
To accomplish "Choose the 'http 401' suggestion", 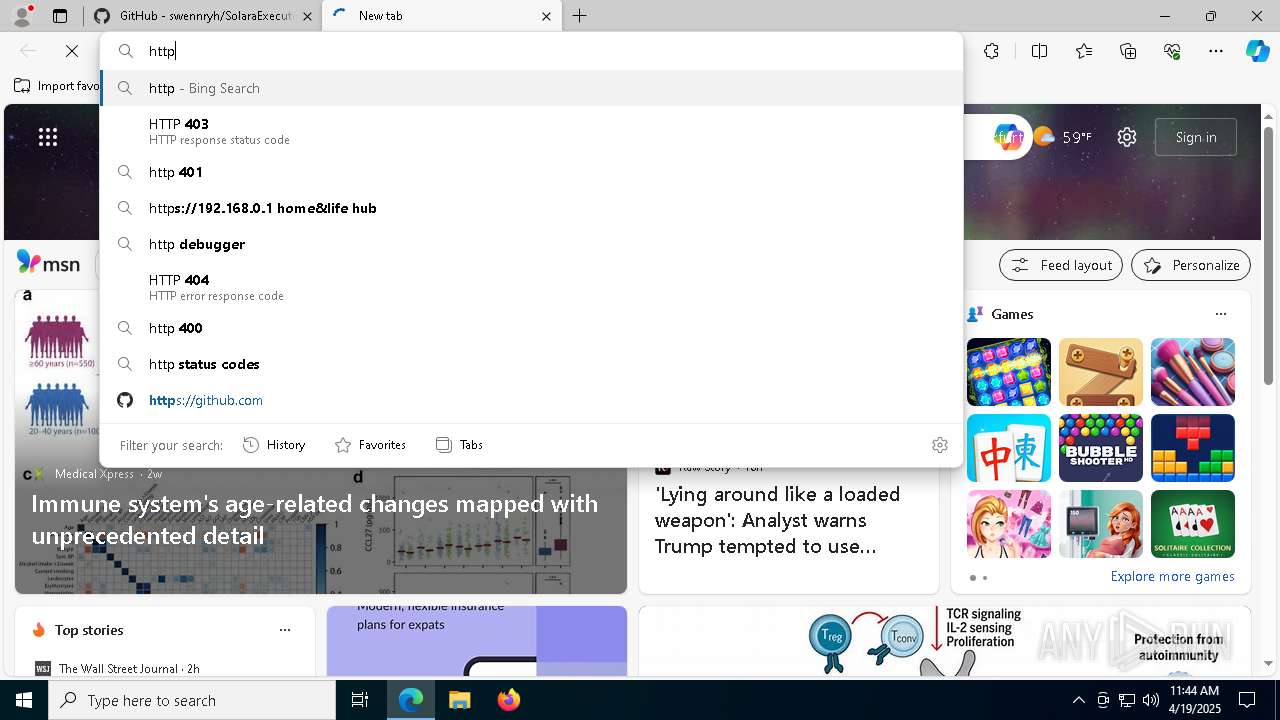I will (531, 172).
